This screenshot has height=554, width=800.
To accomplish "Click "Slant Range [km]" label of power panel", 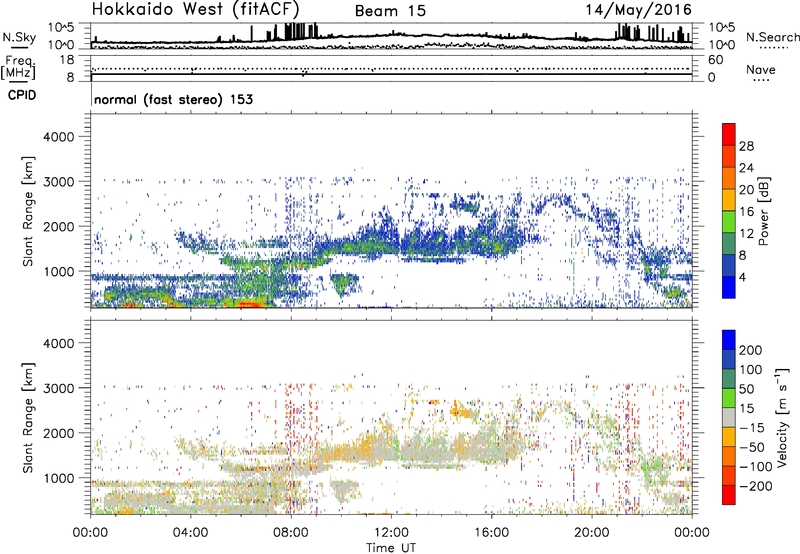I will pyautogui.click(x=28, y=211).
